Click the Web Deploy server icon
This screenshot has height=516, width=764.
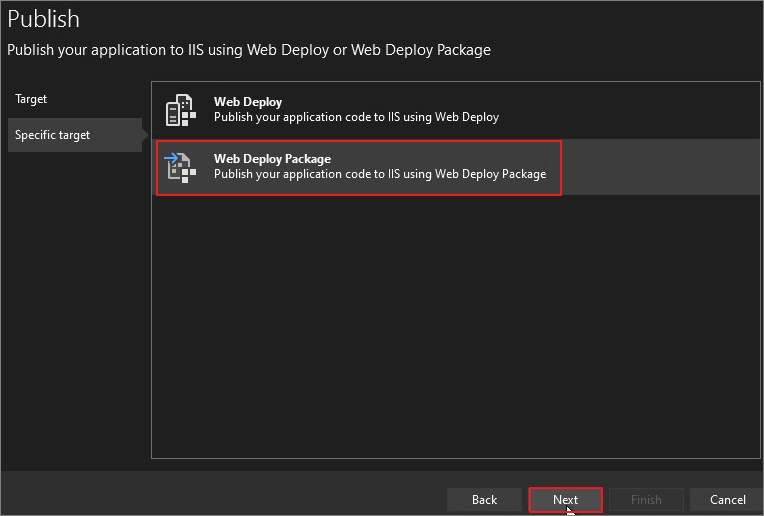pyautogui.click(x=181, y=110)
